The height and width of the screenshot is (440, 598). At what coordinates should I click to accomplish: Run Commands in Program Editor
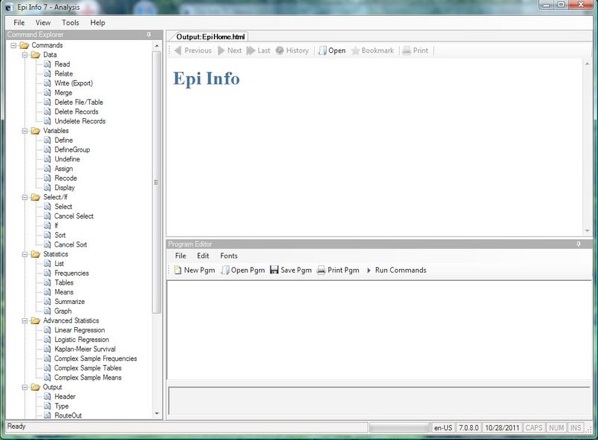coord(397,270)
